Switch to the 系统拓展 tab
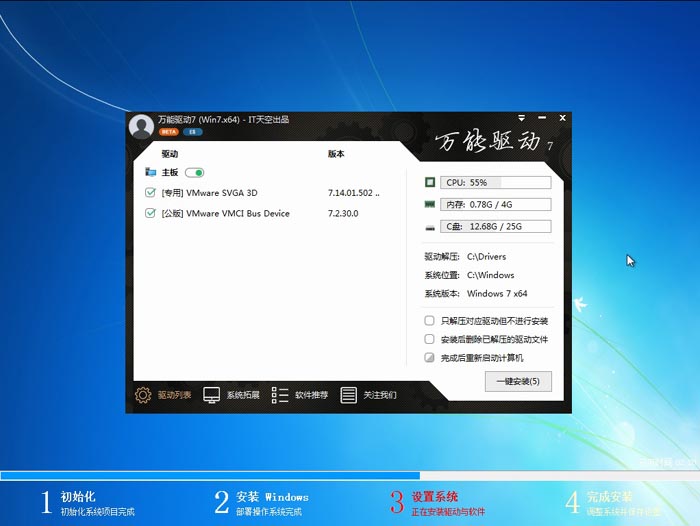 232,395
